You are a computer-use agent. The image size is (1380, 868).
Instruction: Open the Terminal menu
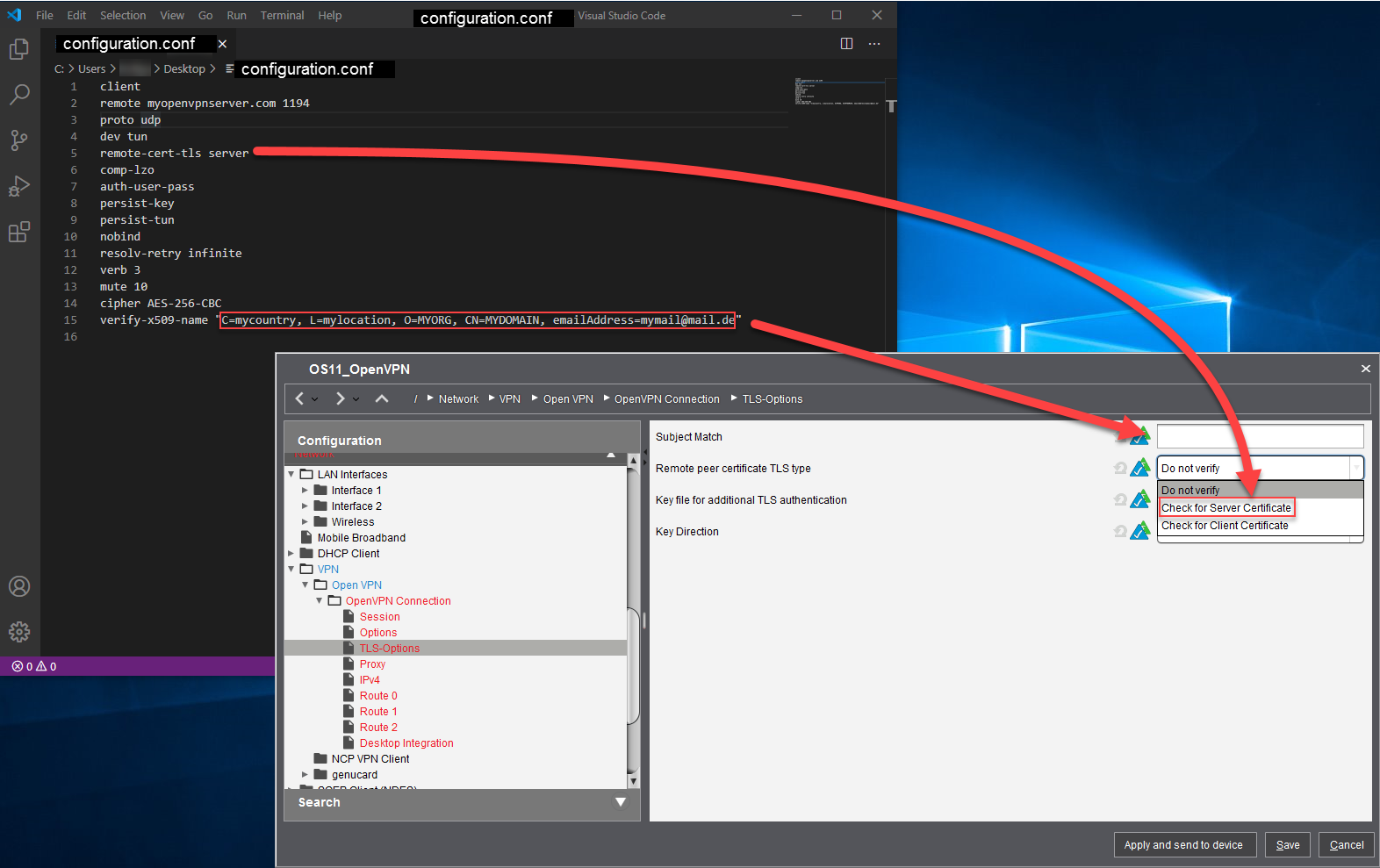click(282, 16)
